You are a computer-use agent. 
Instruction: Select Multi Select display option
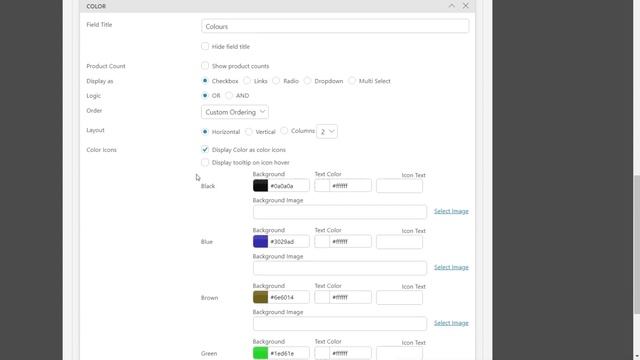pos(352,81)
